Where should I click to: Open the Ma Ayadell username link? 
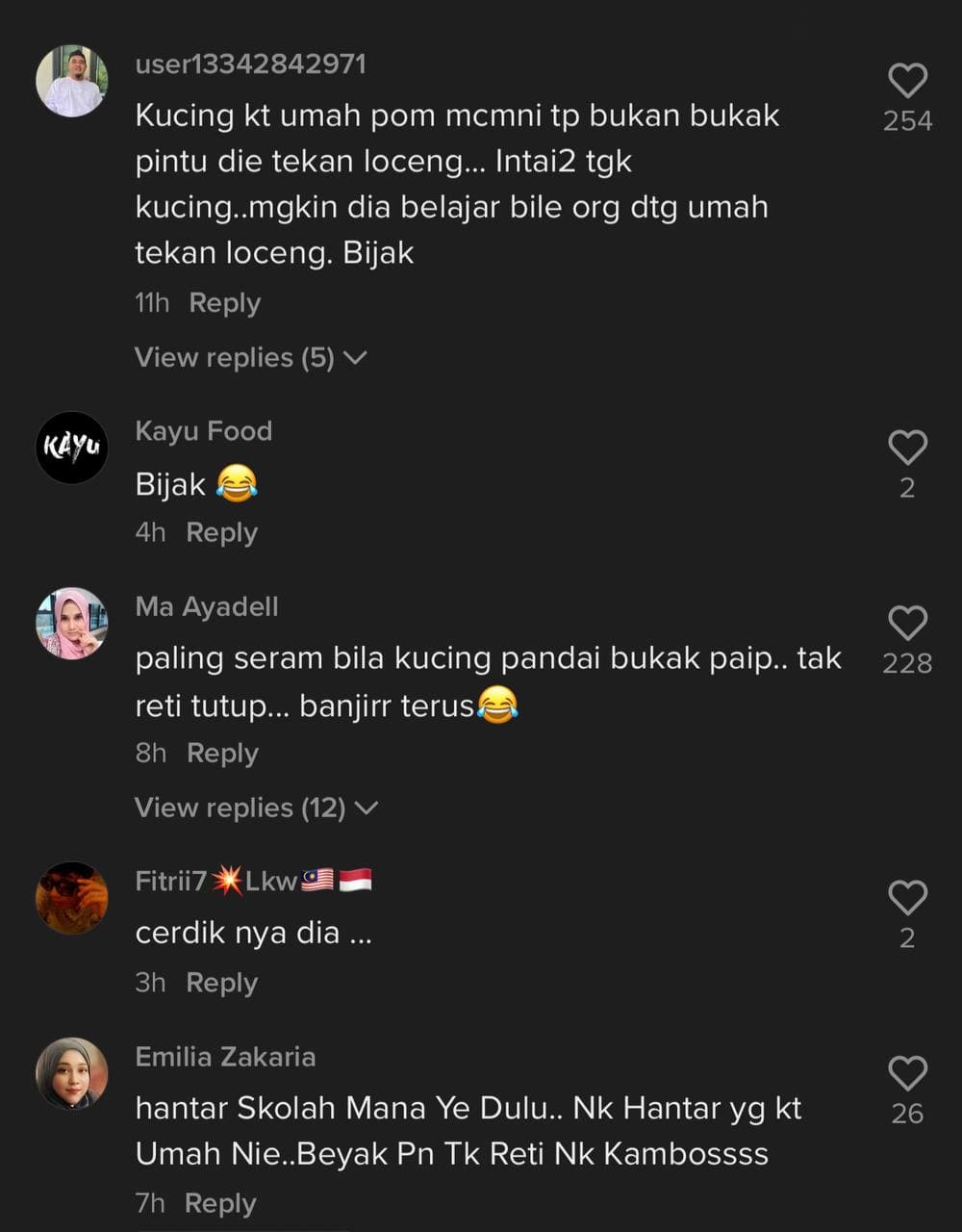coord(207,607)
